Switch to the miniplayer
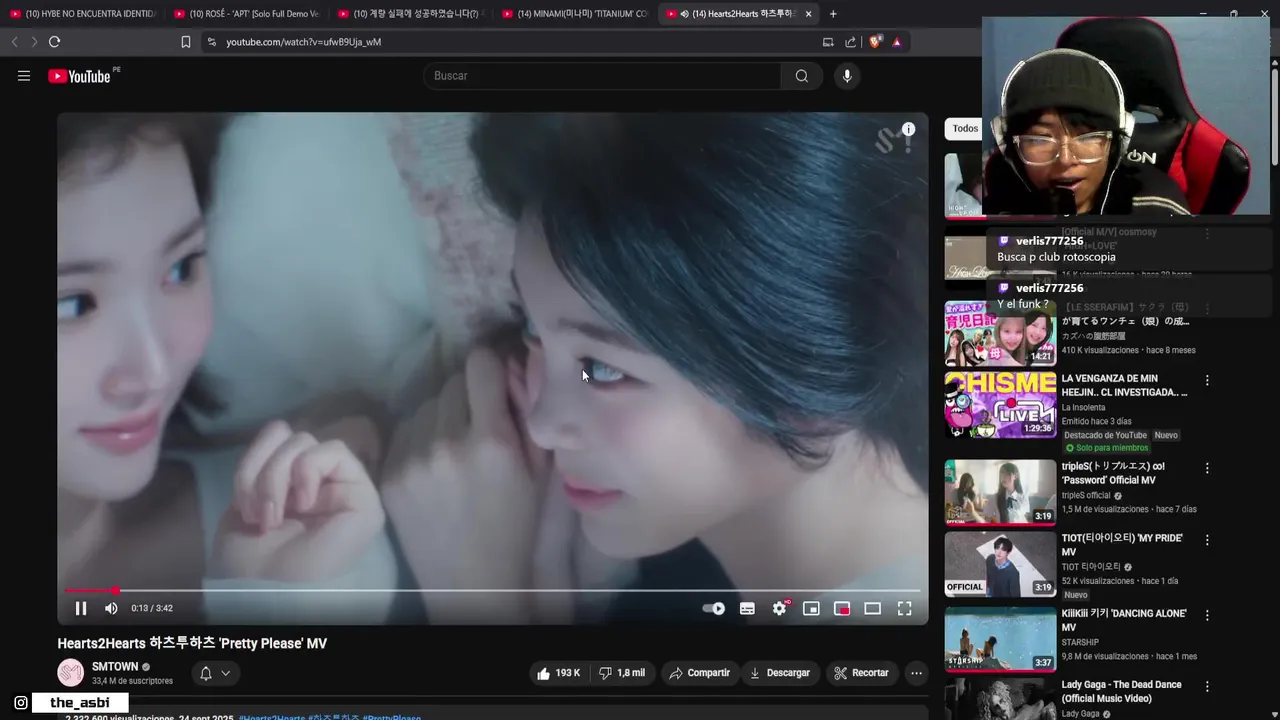 pyautogui.click(x=811, y=608)
